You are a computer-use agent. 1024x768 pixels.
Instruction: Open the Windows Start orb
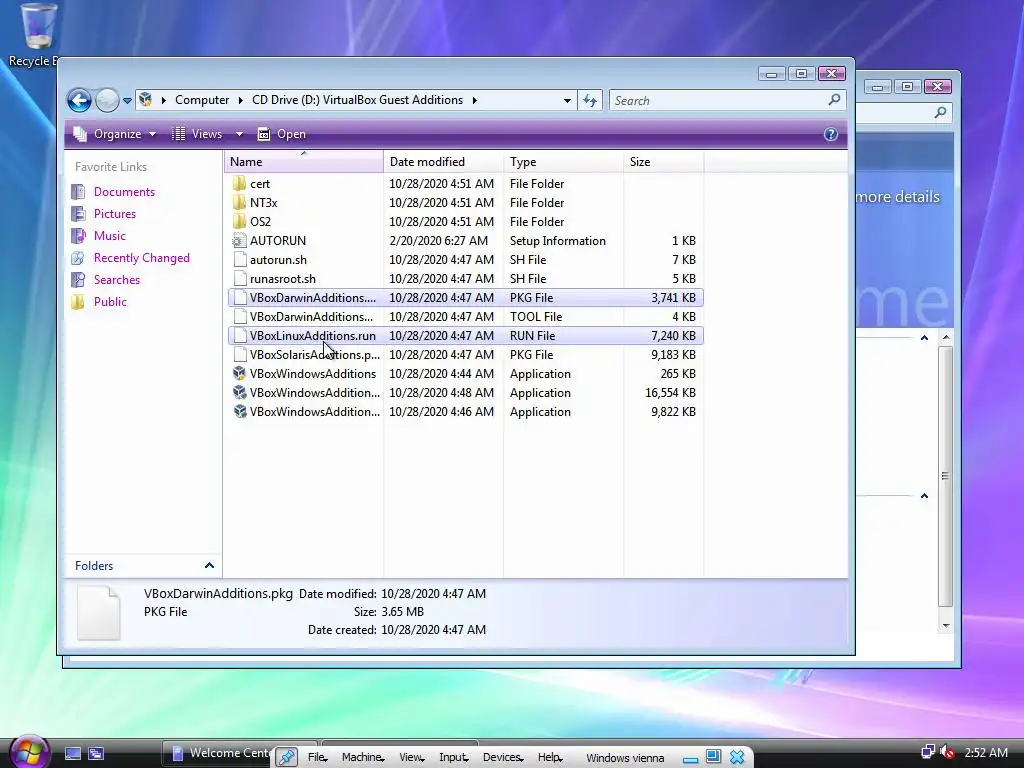click(29, 752)
